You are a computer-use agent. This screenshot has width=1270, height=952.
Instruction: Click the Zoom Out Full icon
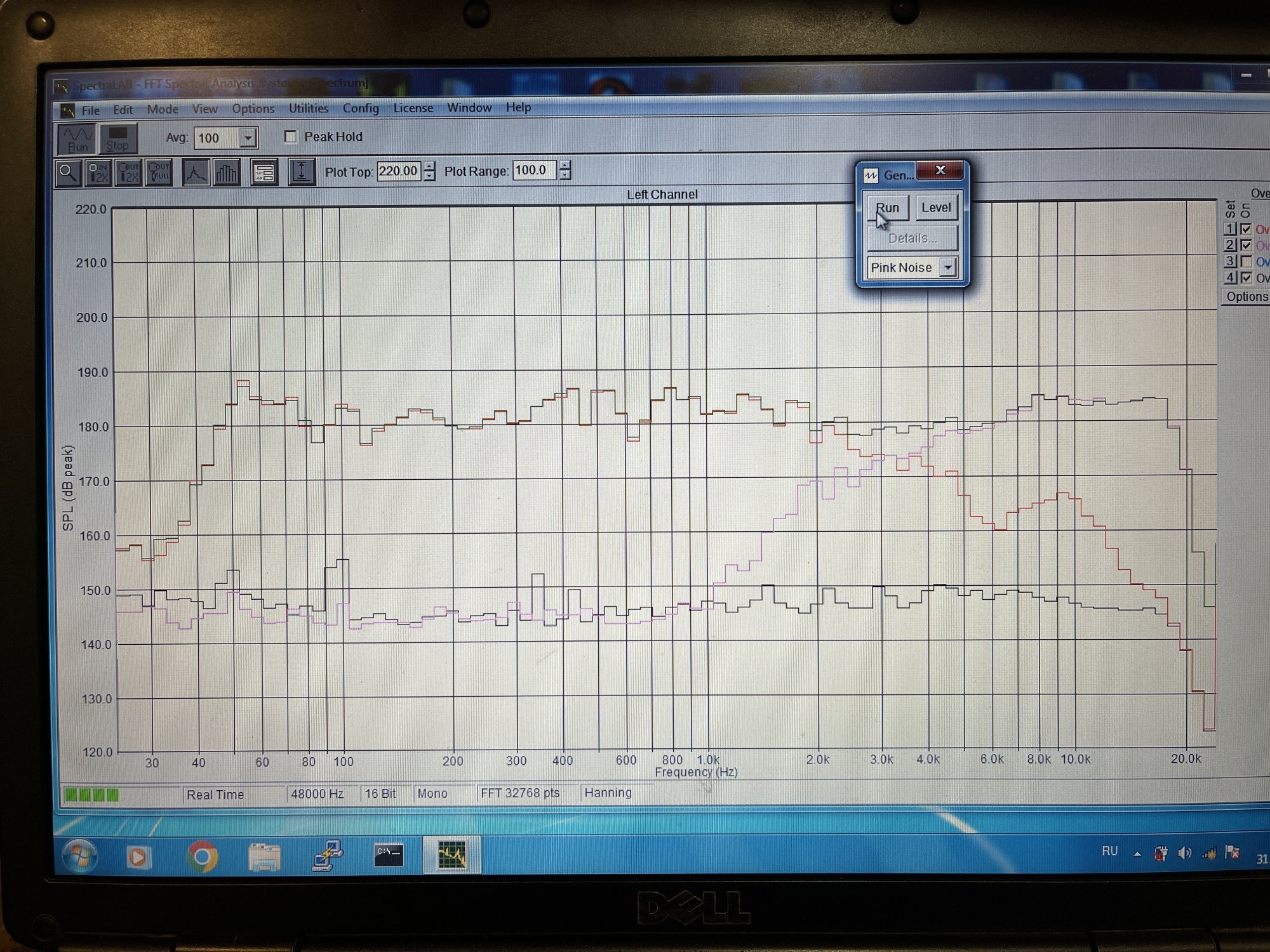coord(159,172)
